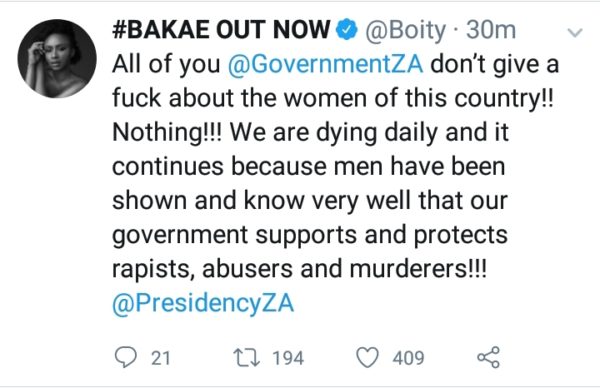The height and width of the screenshot is (388, 600).
Task: Click the 30m timestamp
Action: pyautogui.click(x=491, y=30)
